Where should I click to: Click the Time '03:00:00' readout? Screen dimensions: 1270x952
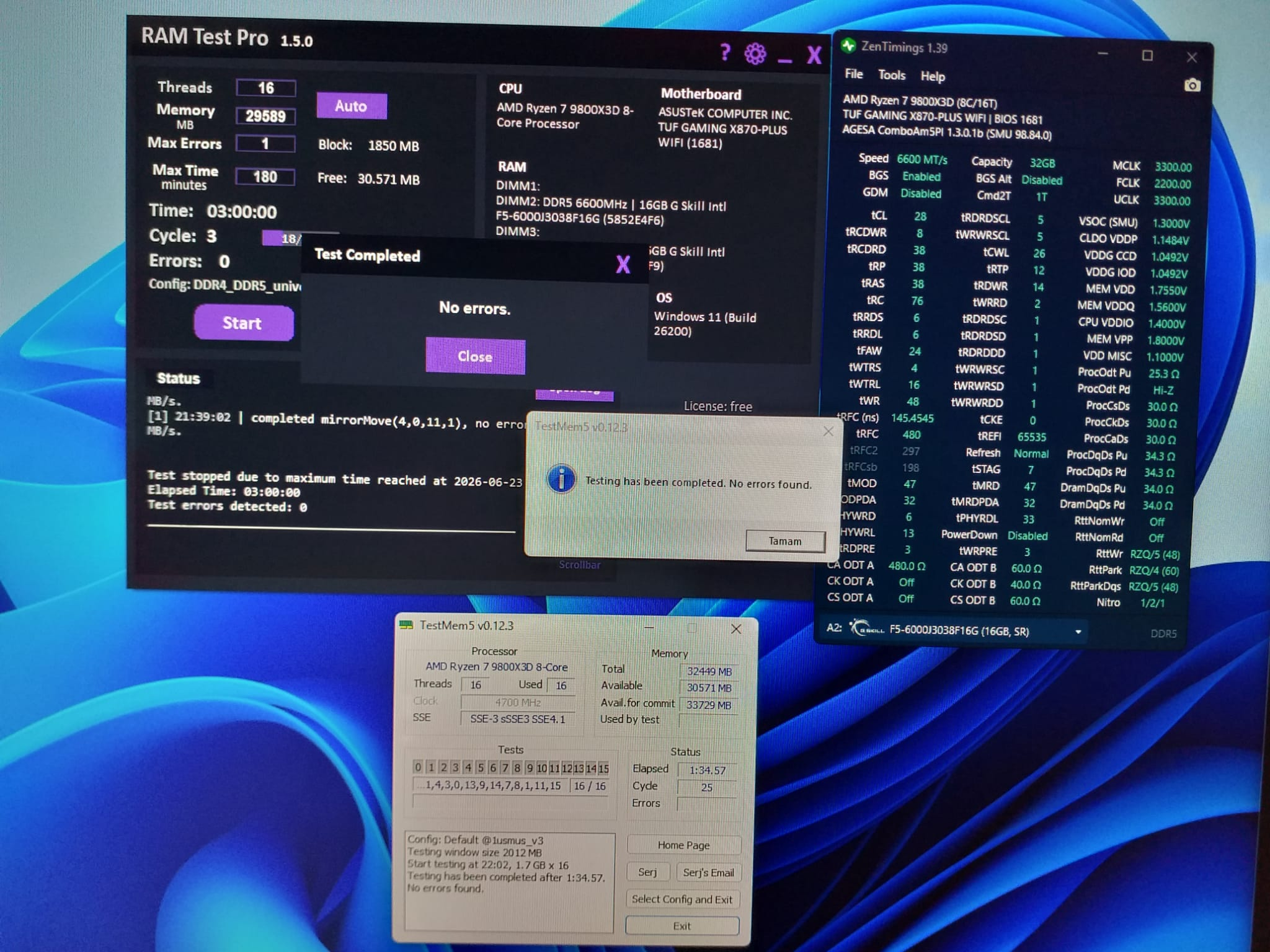(x=242, y=212)
